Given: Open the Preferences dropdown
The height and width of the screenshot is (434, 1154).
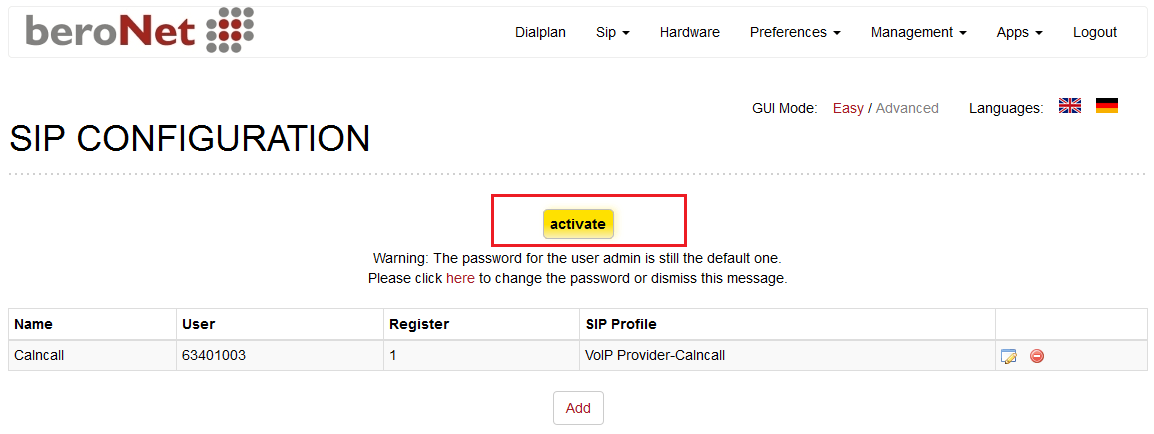Looking at the screenshot, I should [x=795, y=32].
